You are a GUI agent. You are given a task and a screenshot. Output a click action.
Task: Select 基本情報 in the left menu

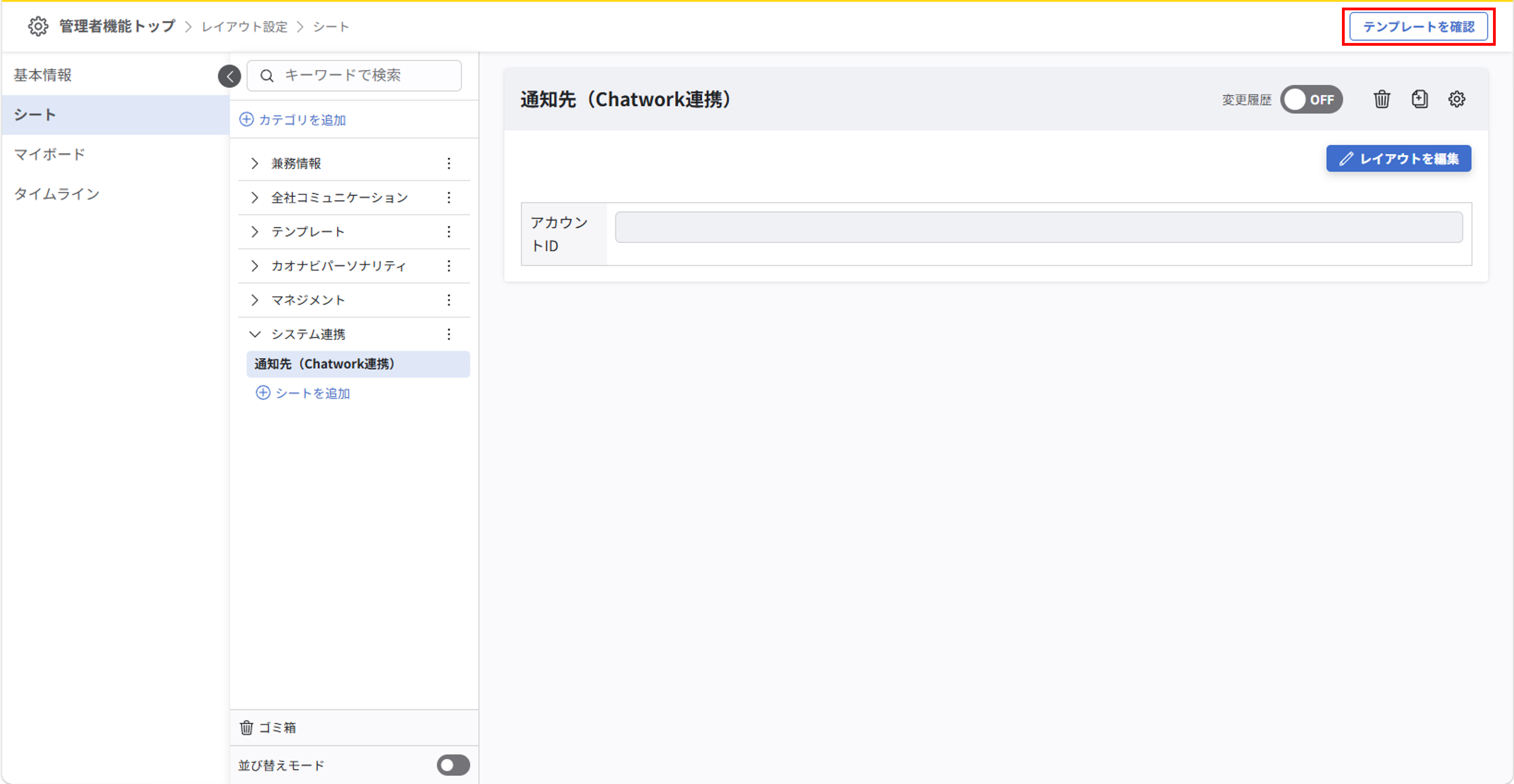pyautogui.click(x=115, y=75)
